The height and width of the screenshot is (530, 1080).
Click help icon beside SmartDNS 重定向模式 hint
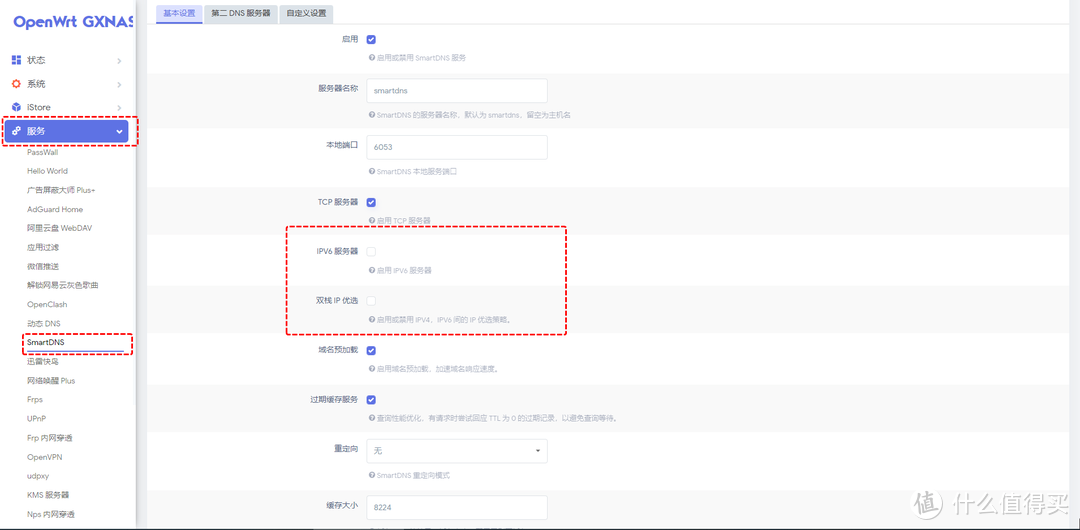371,476
